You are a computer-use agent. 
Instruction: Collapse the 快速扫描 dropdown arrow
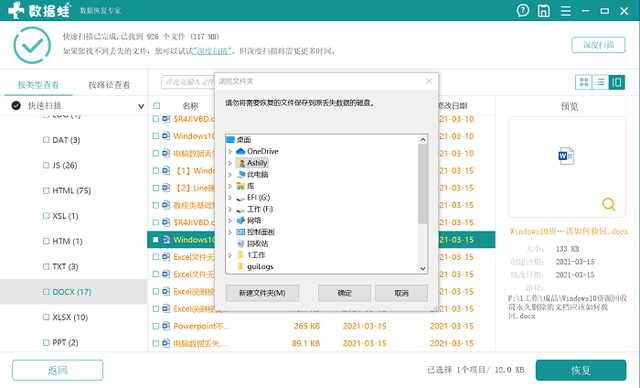[141, 106]
